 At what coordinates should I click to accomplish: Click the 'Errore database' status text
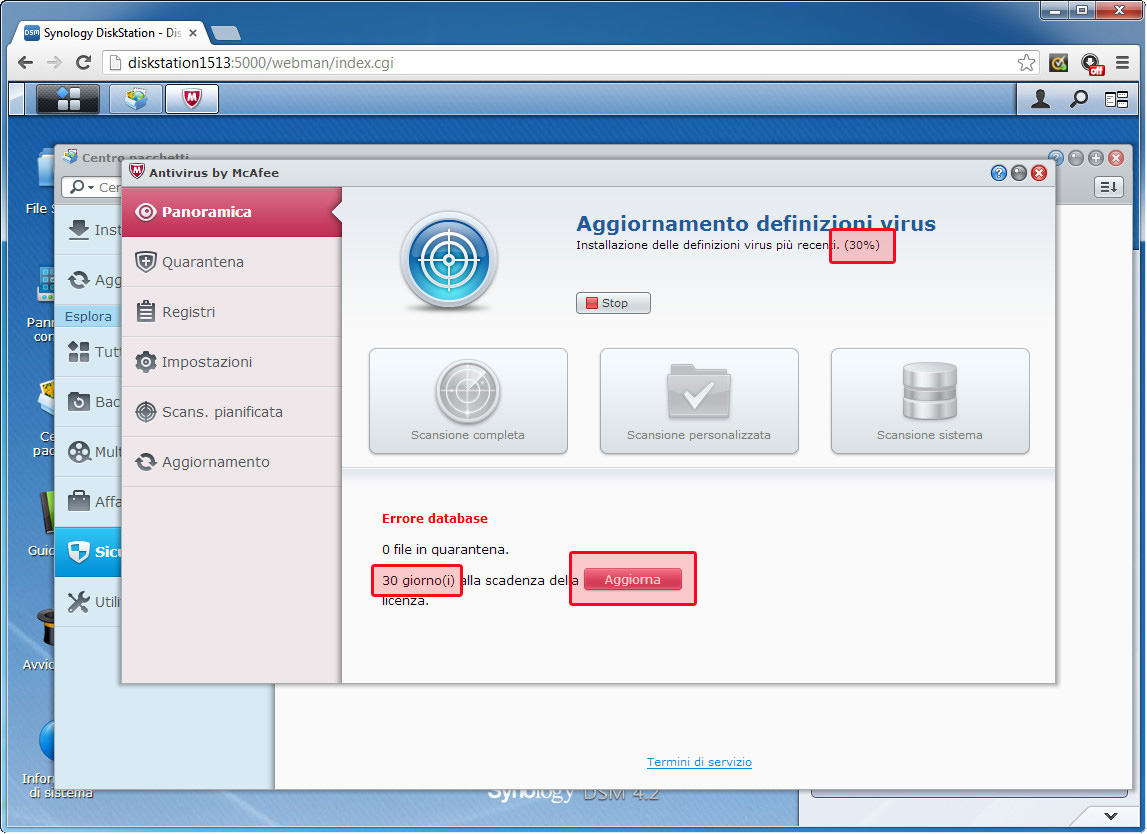(435, 519)
